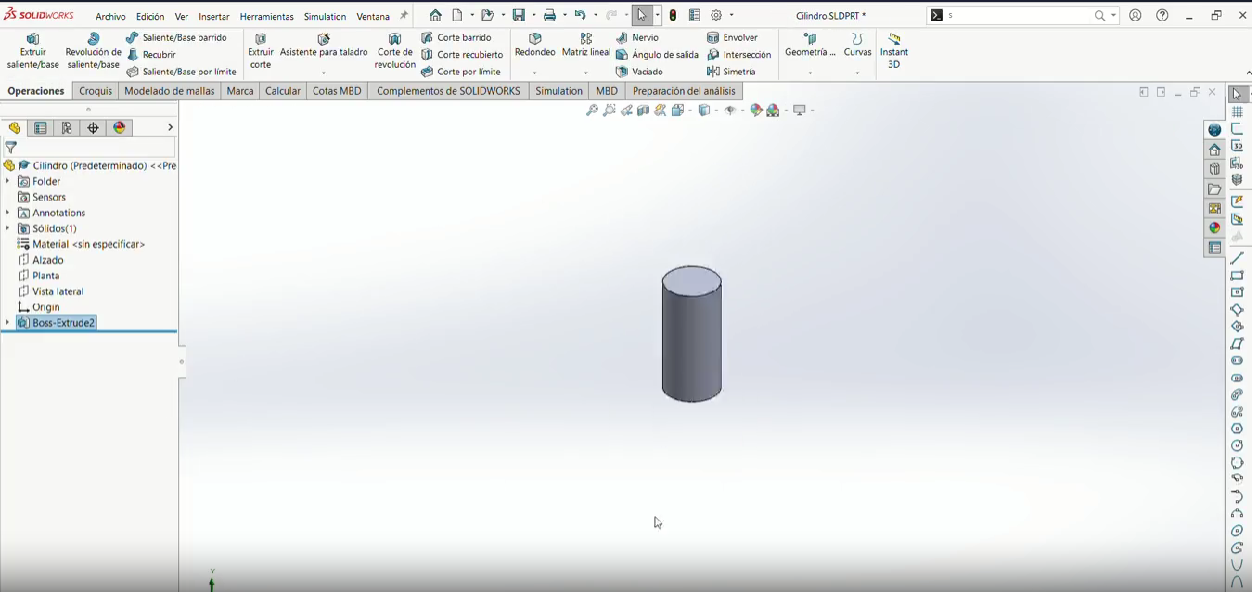Toggle Instant 3D mode
The height and width of the screenshot is (592, 1252).
(894, 51)
